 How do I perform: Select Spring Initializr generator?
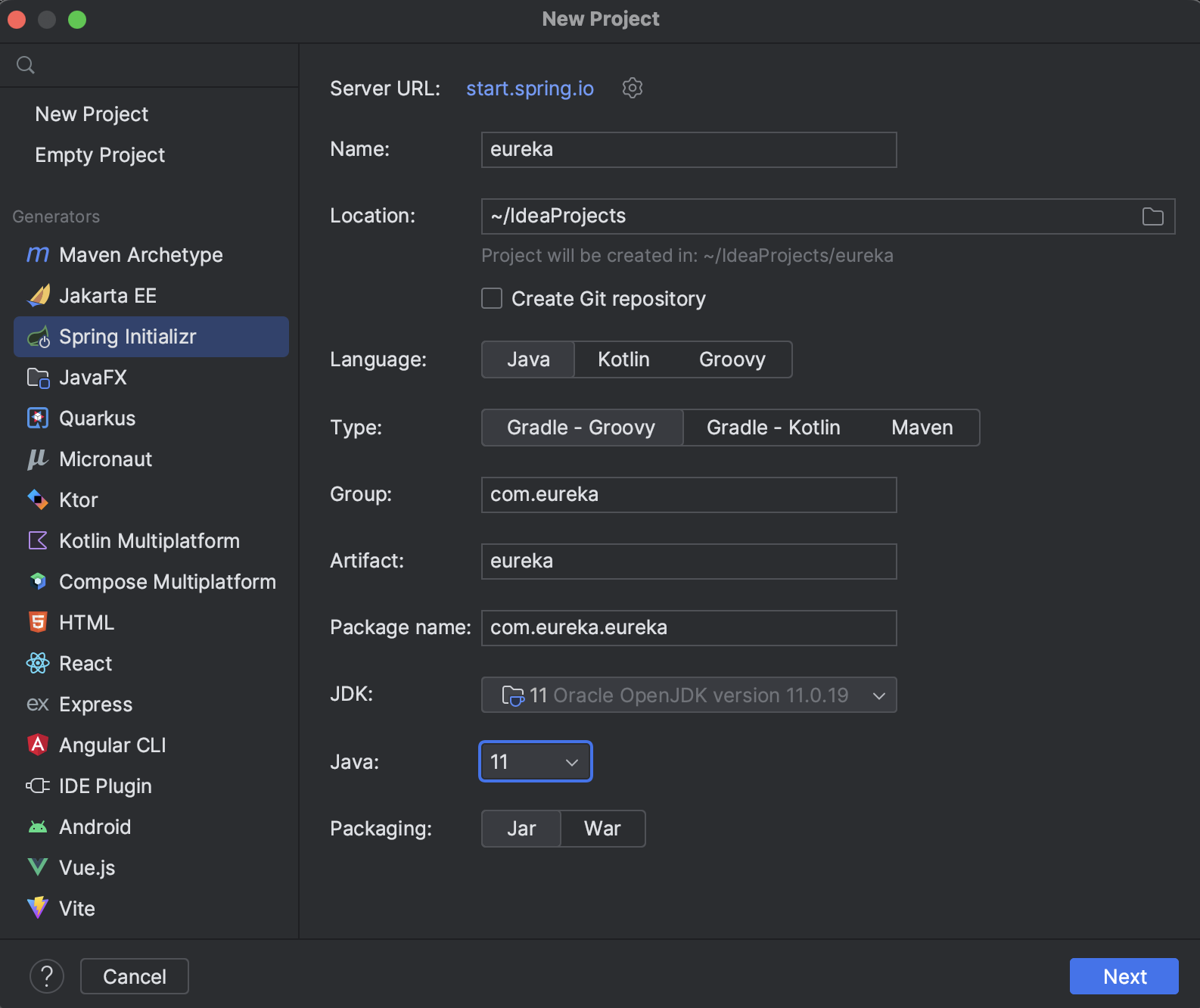pos(151,337)
